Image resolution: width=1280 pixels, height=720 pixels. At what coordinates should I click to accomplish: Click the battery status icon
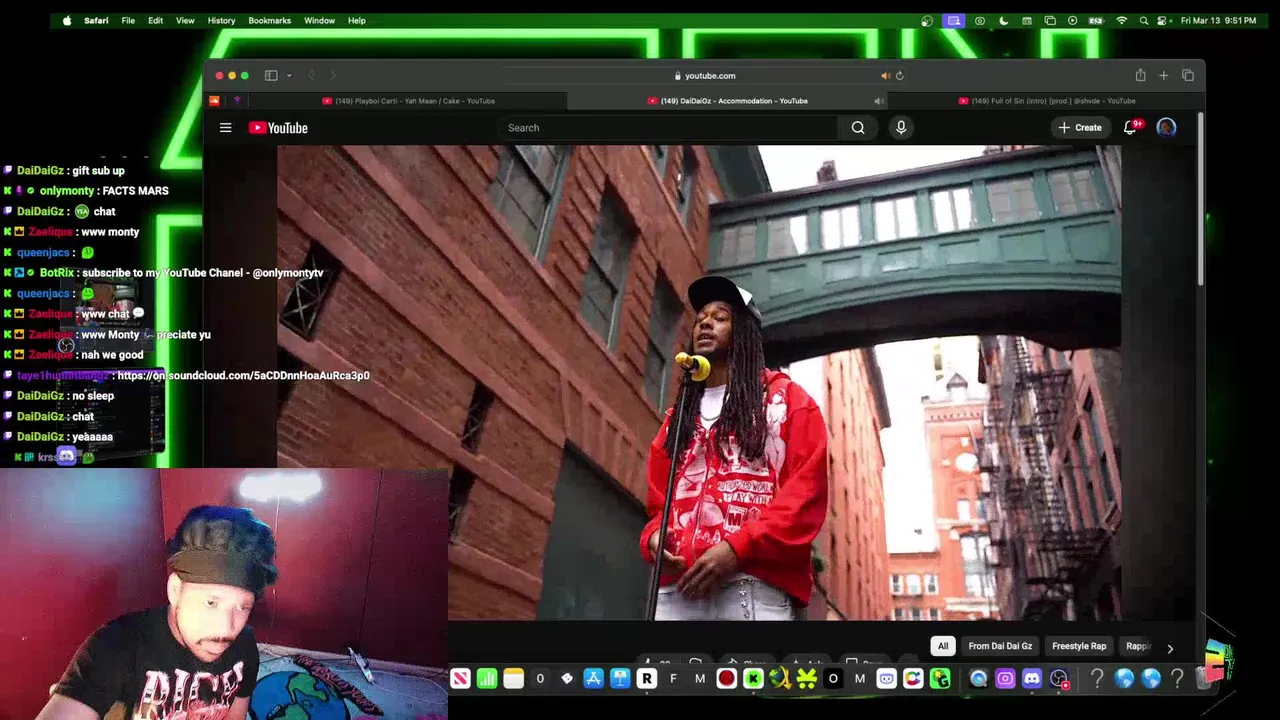pos(1096,20)
